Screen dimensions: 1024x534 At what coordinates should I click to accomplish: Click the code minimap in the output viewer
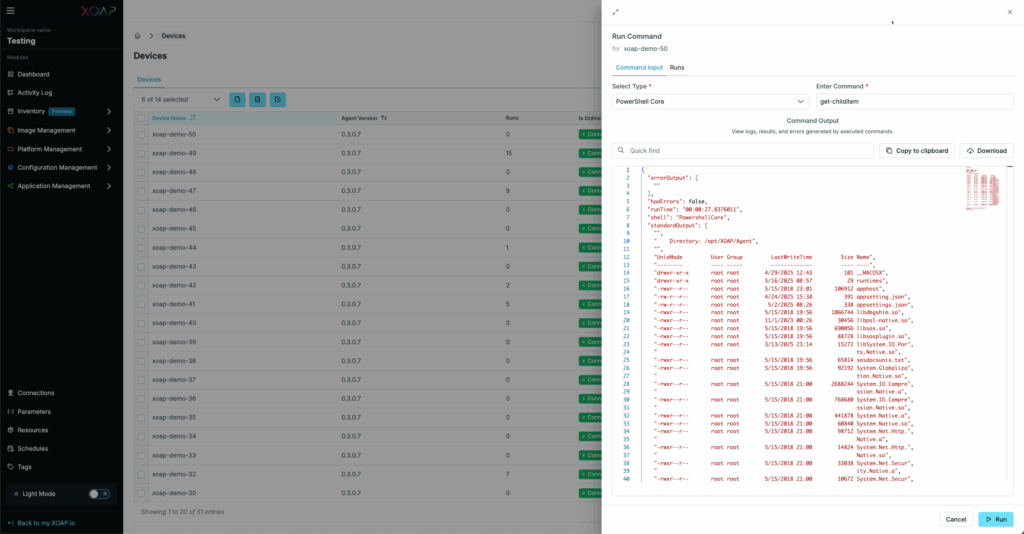click(984, 188)
